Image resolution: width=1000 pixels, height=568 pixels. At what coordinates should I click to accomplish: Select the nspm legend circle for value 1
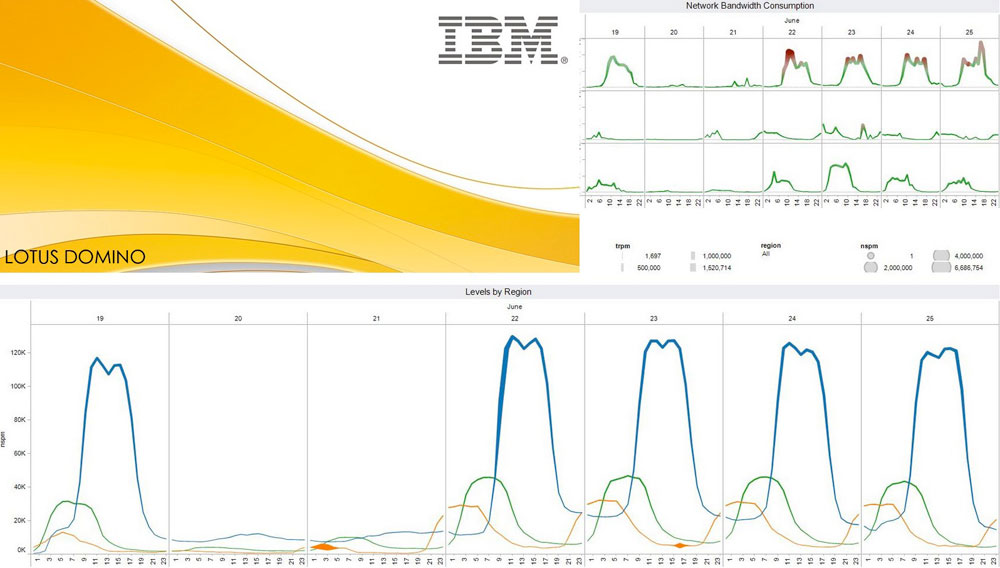[870, 256]
